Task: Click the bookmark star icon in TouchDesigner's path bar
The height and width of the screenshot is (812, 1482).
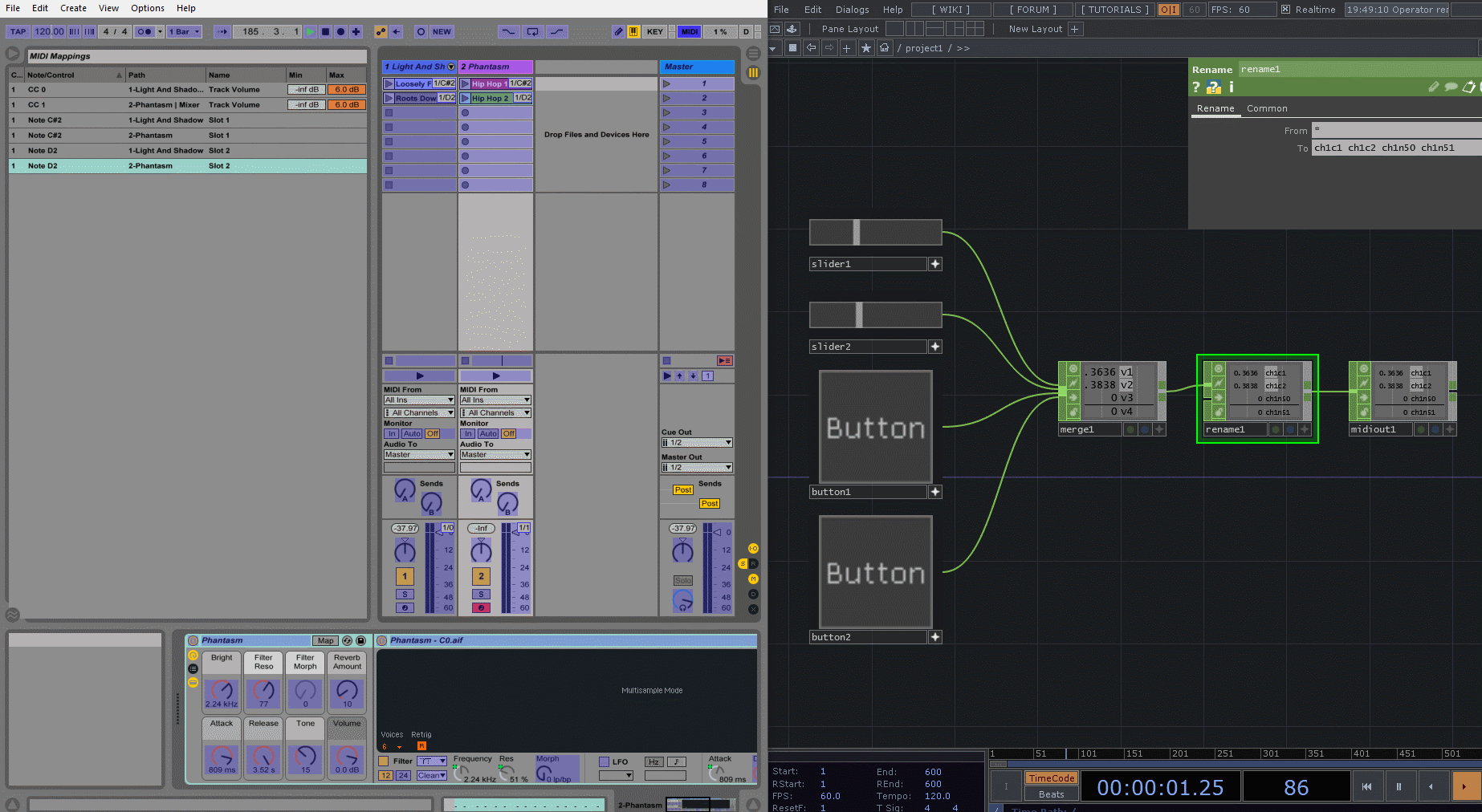Action: pyautogui.click(x=866, y=48)
